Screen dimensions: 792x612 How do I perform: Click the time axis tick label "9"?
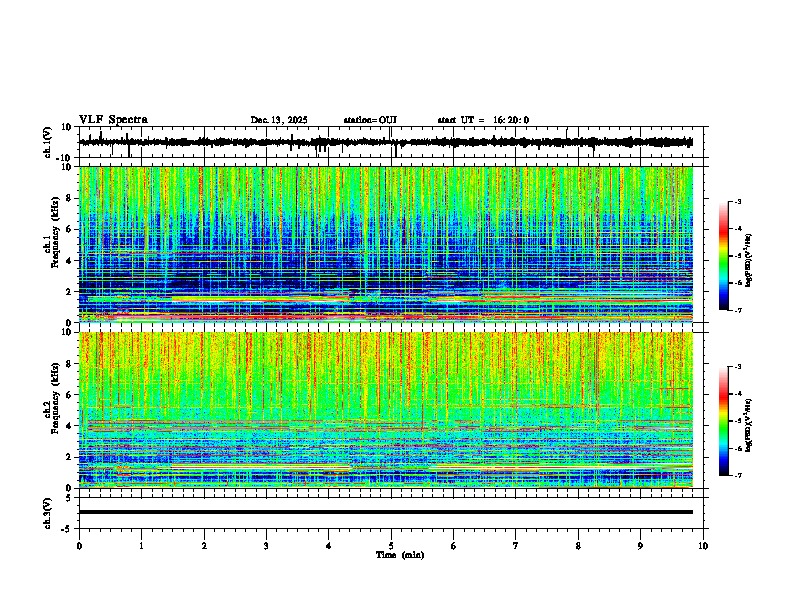coord(640,546)
